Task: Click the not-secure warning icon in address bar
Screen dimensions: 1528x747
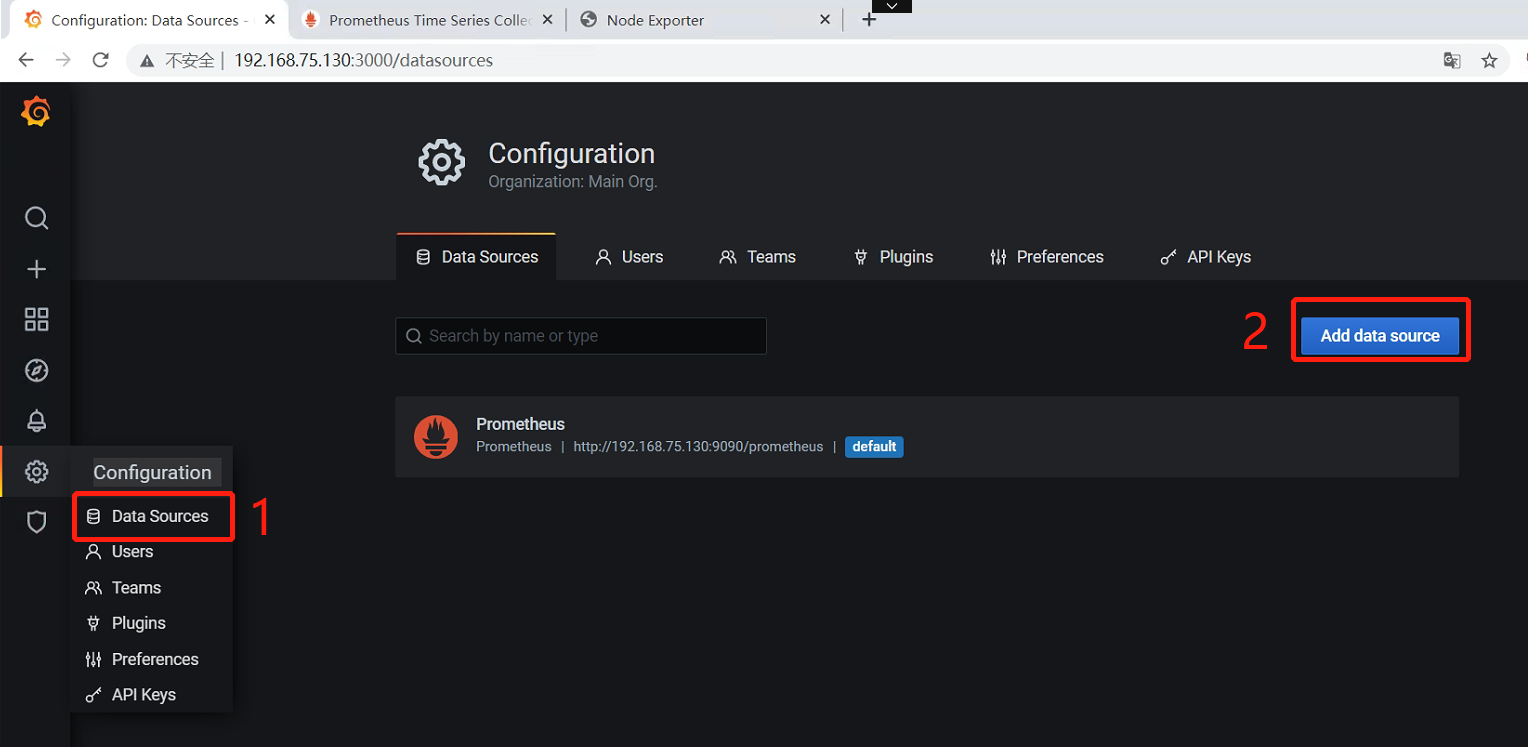Action: 147,61
